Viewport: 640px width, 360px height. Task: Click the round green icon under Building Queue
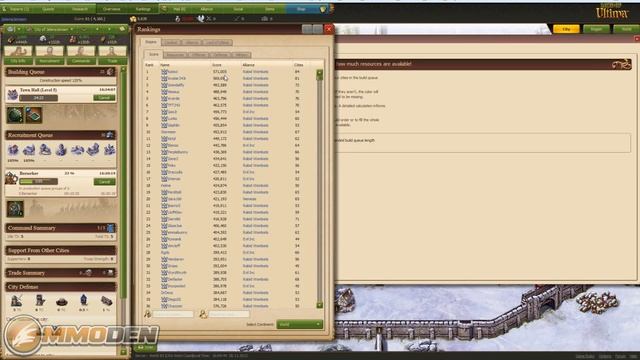(x=15, y=115)
